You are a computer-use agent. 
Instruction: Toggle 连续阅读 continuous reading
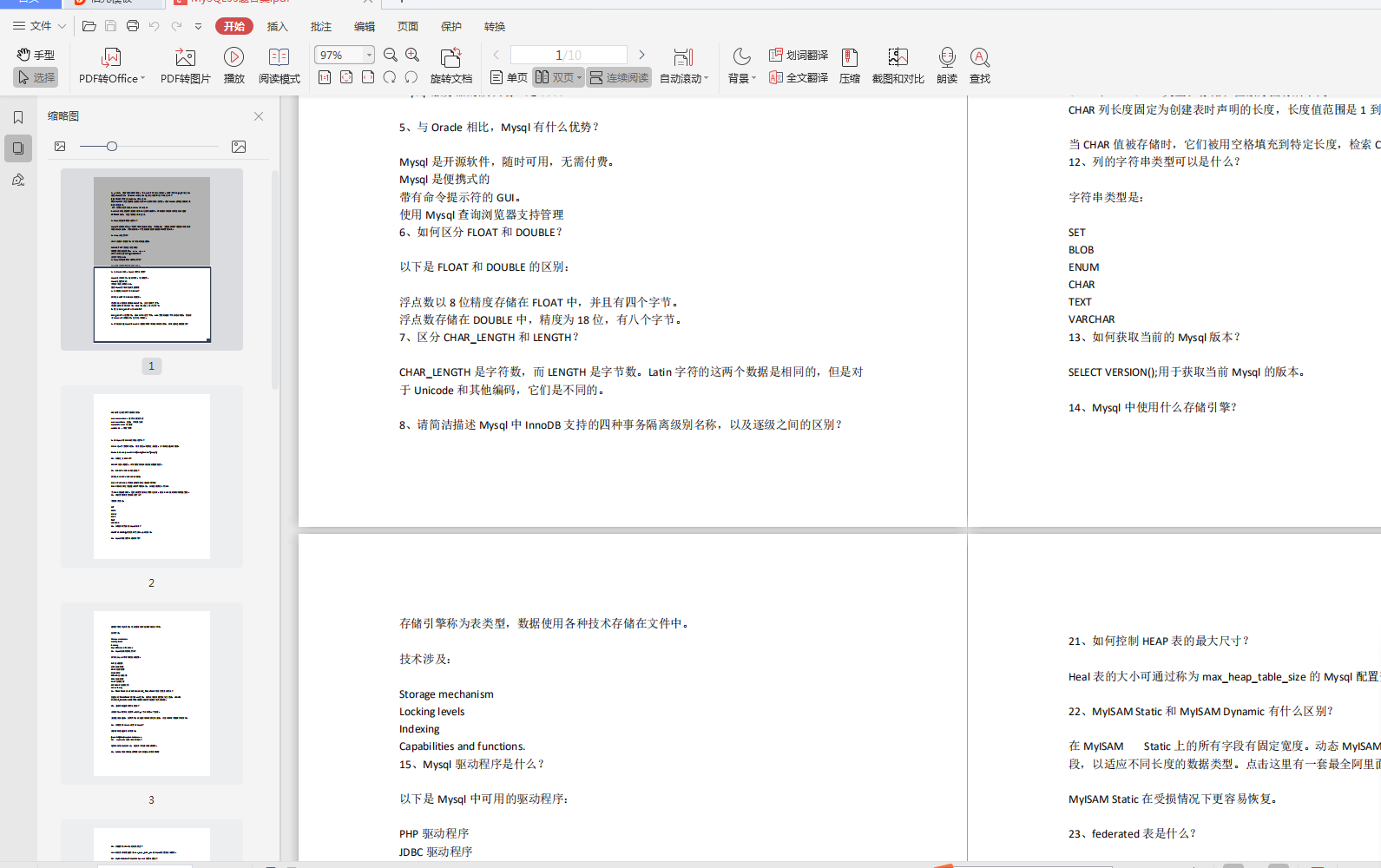(x=619, y=77)
